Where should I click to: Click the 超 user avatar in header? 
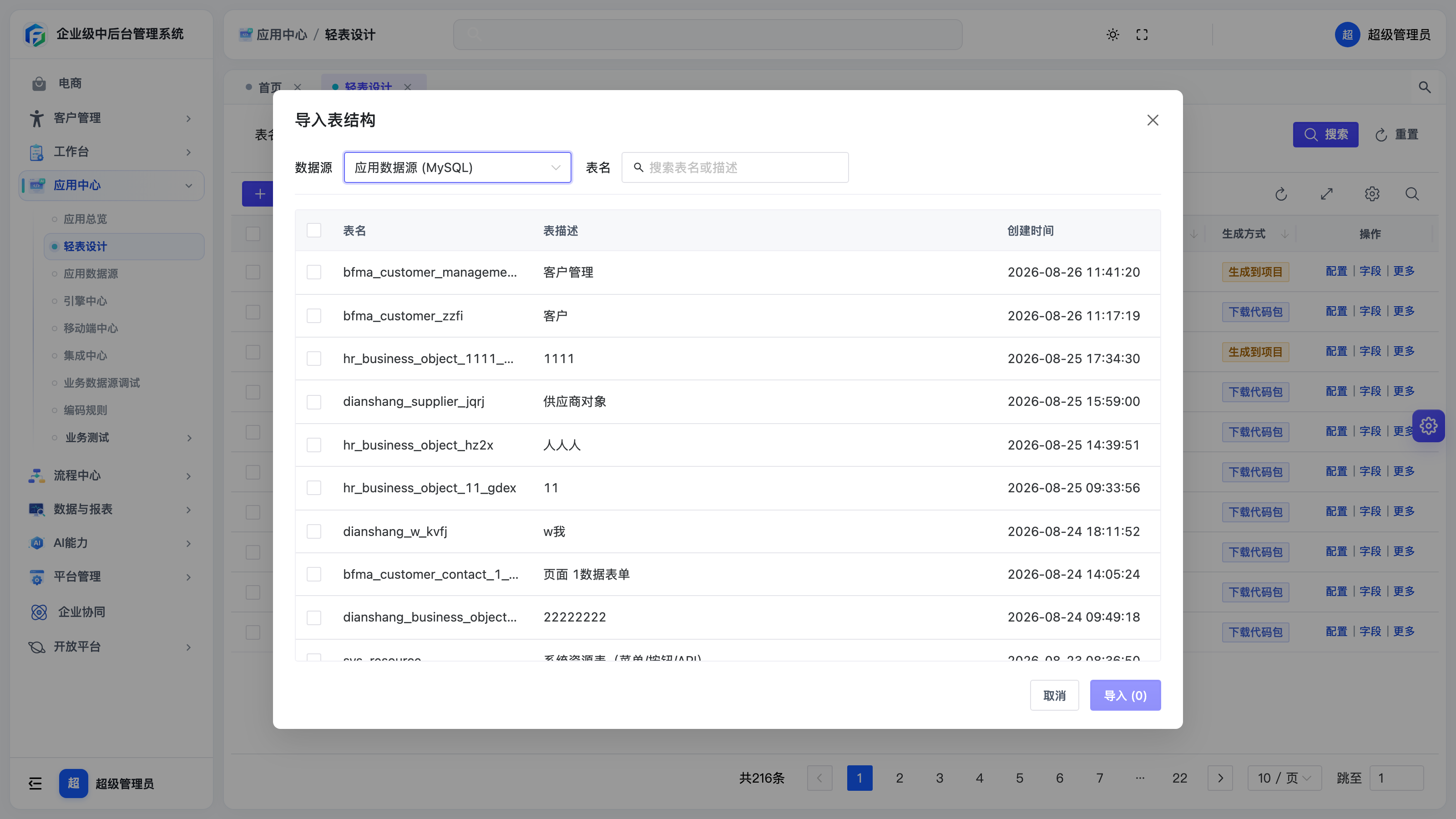[x=1347, y=35]
